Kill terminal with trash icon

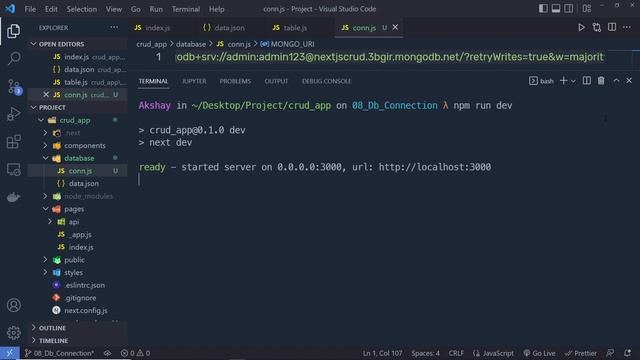point(601,81)
